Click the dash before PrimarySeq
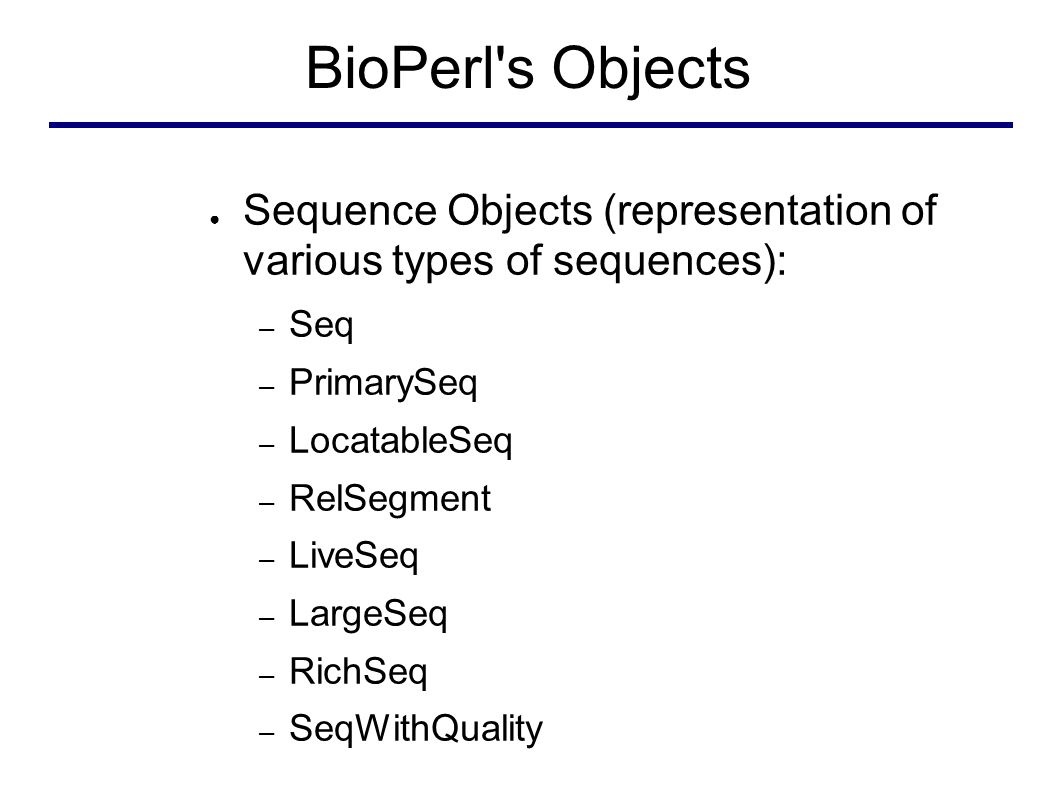Viewport: 1058px width, 793px height. coord(267,388)
